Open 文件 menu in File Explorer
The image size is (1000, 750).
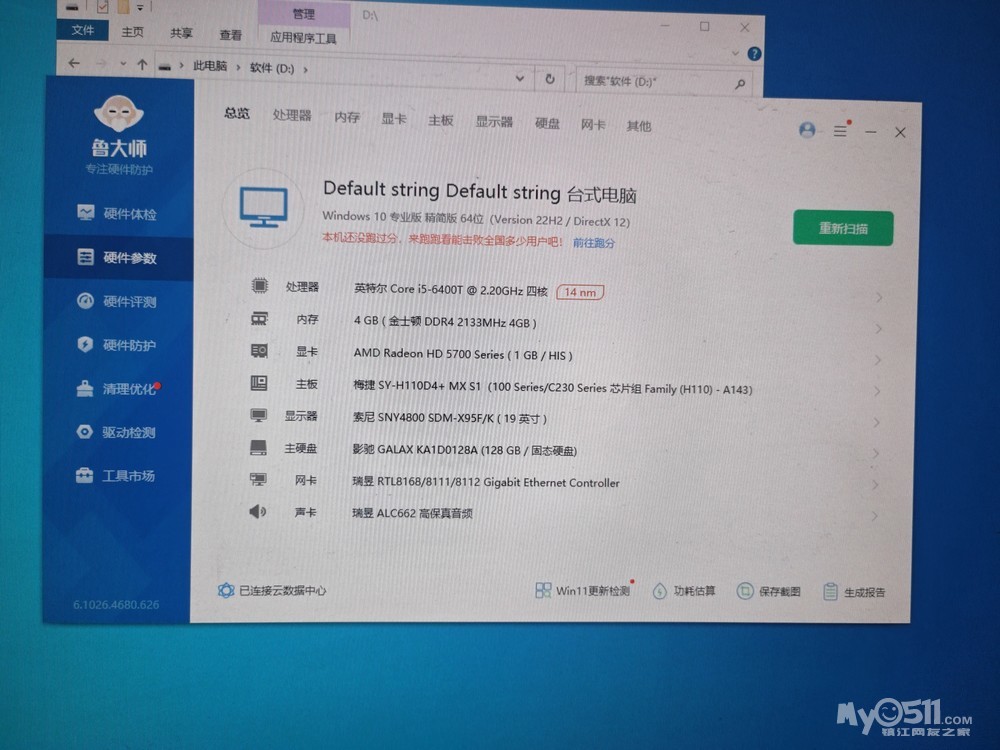point(82,29)
